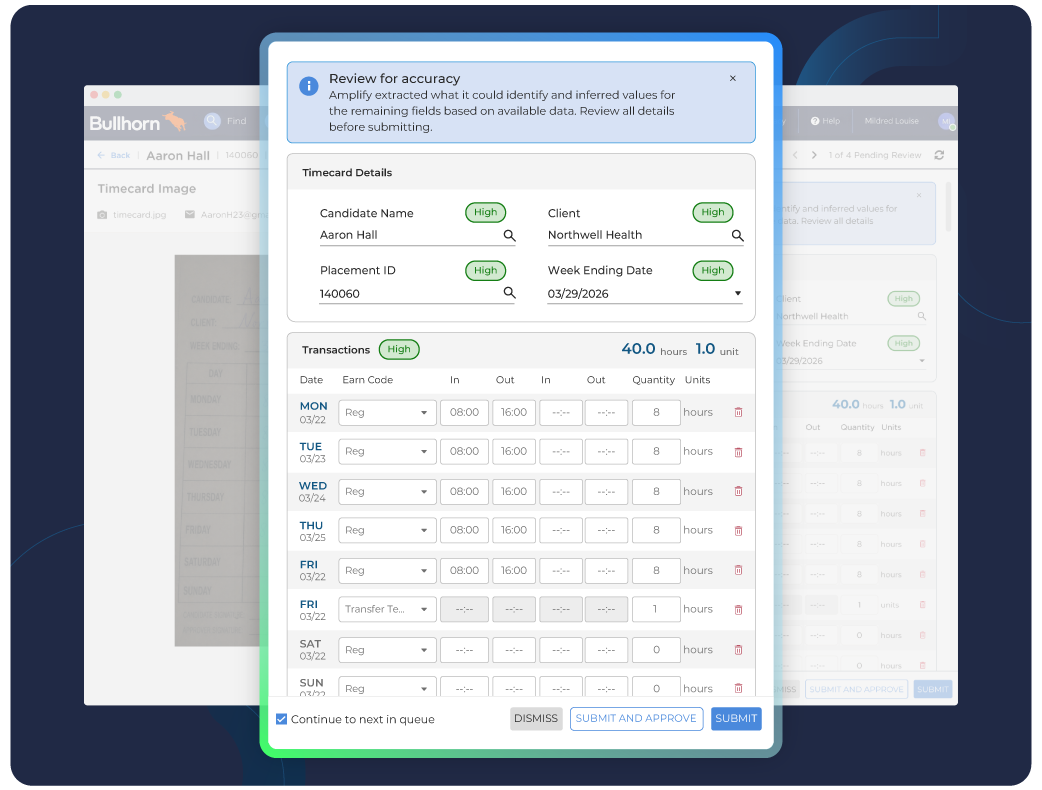Click Mildred Louise user name in header
Viewport: 1042px width, 790px height.
pos(891,121)
